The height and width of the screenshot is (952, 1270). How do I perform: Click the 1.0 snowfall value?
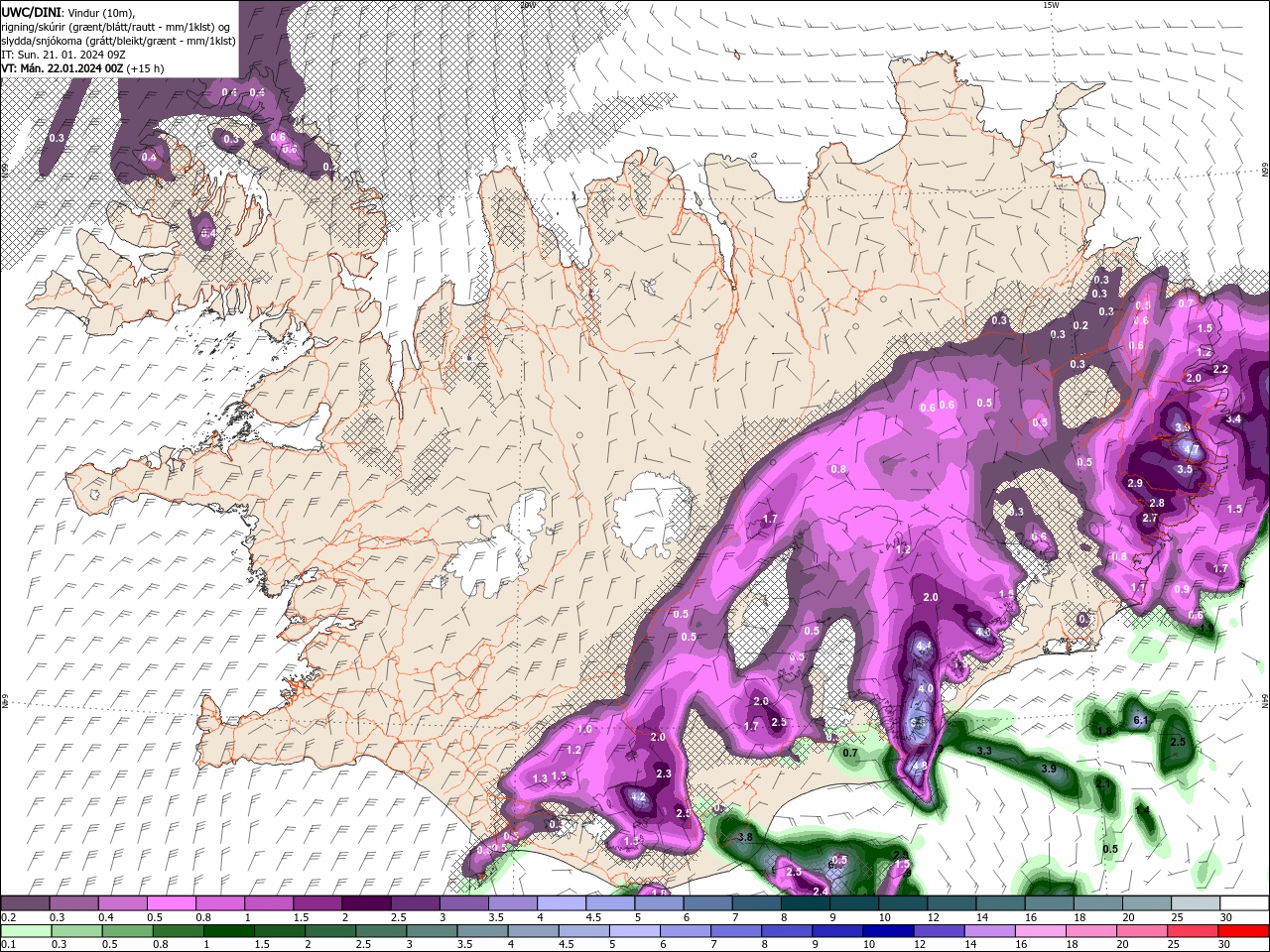coord(584,729)
